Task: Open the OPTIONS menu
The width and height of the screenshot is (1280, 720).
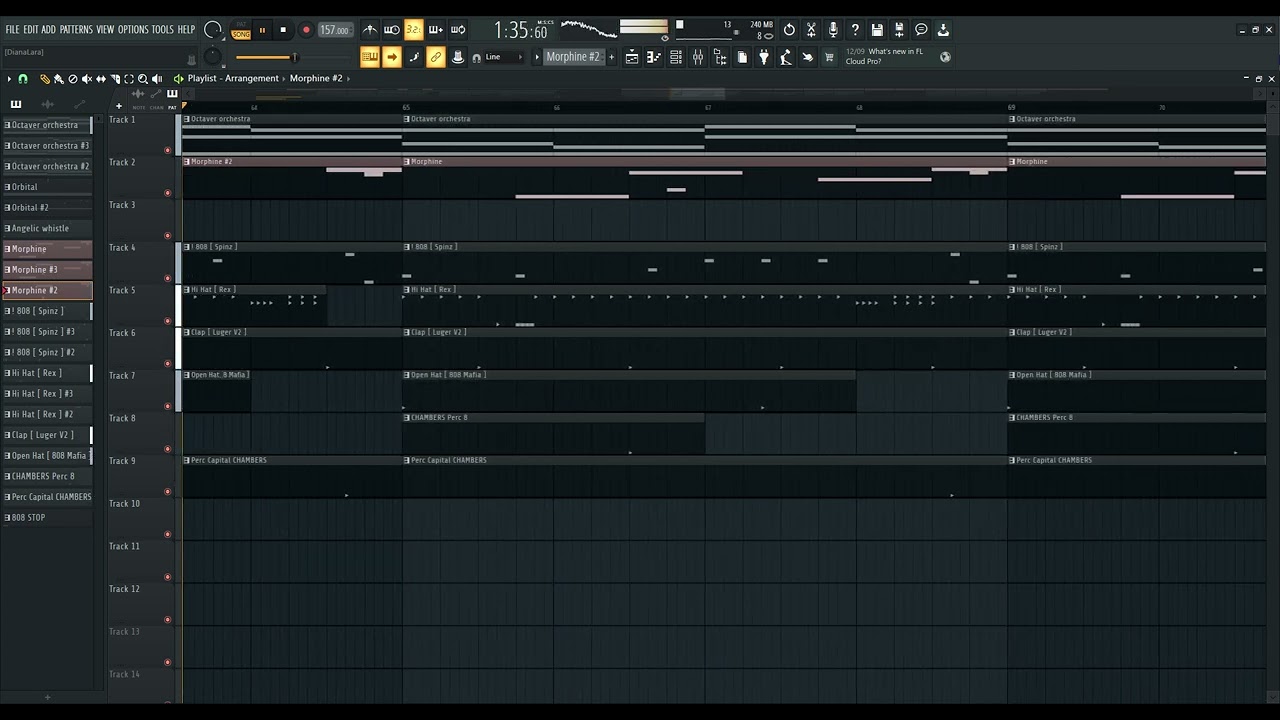Action: coord(133,30)
